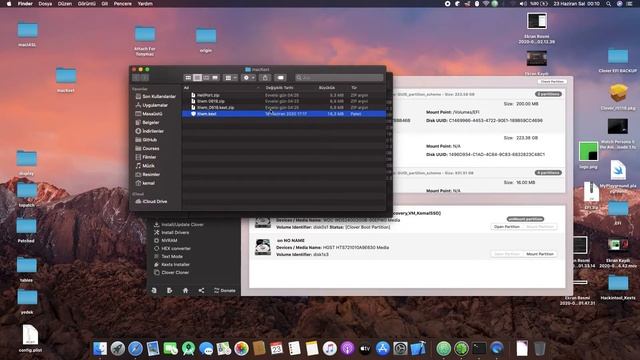
Task: Click the Finder share button
Action: pyautogui.click(x=265, y=78)
